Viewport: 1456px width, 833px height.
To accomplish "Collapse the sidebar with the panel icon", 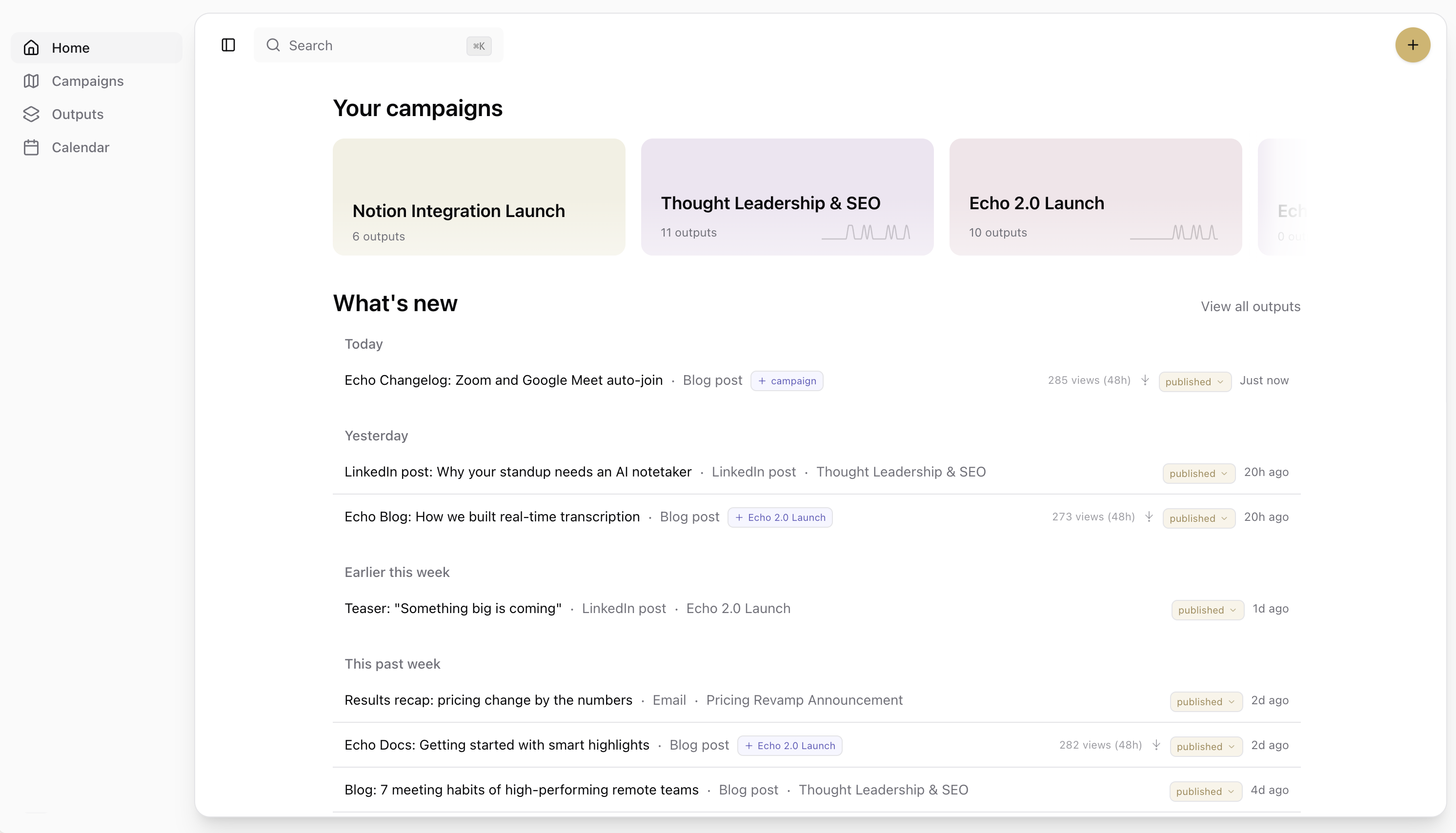I will coord(228,45).
